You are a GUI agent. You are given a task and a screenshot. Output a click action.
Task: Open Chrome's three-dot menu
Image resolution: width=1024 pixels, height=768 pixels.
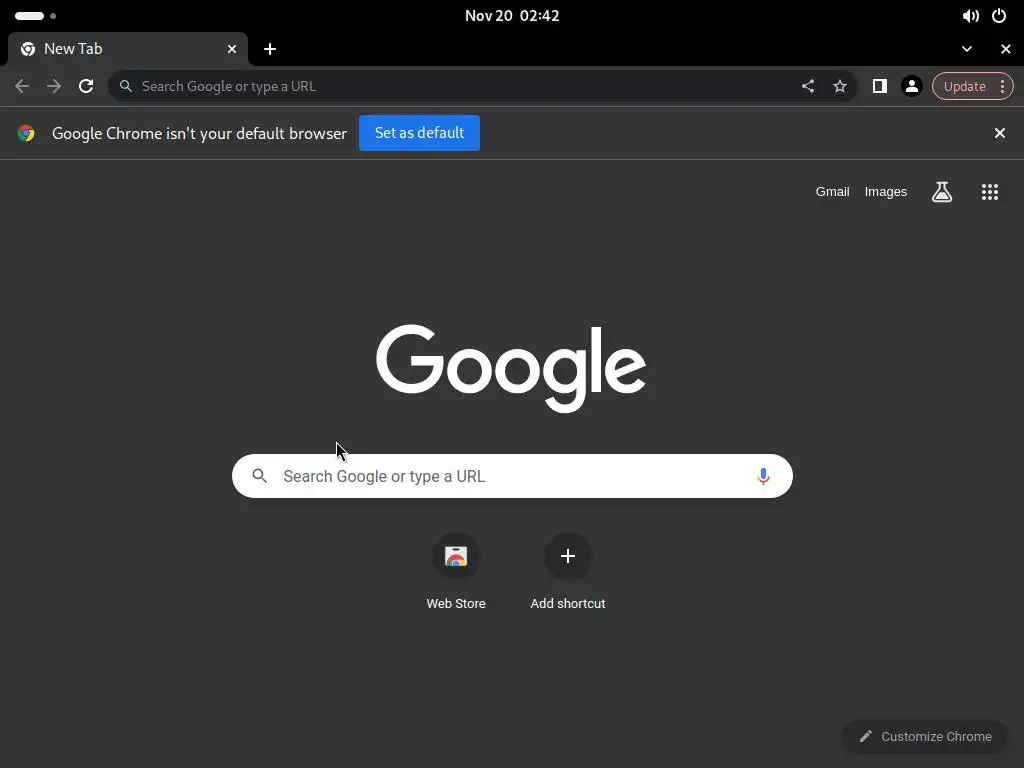1002,86
